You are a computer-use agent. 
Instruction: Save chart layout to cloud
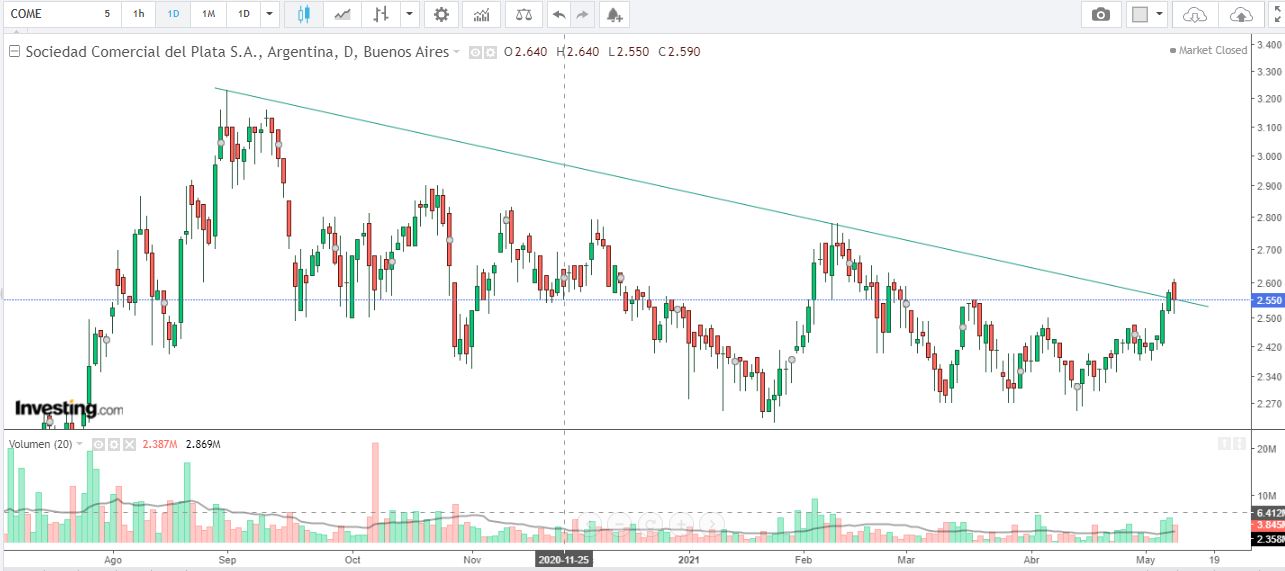(1240, 14)
